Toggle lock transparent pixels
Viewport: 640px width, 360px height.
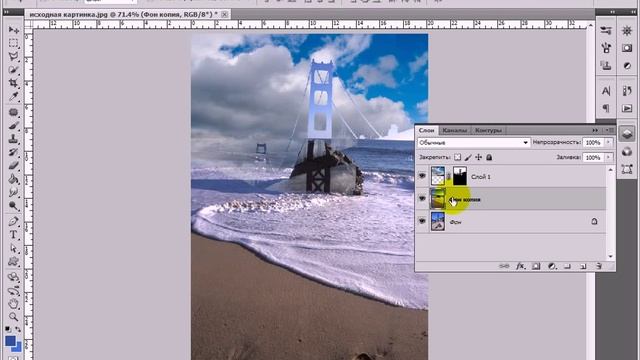click(458, 157)
